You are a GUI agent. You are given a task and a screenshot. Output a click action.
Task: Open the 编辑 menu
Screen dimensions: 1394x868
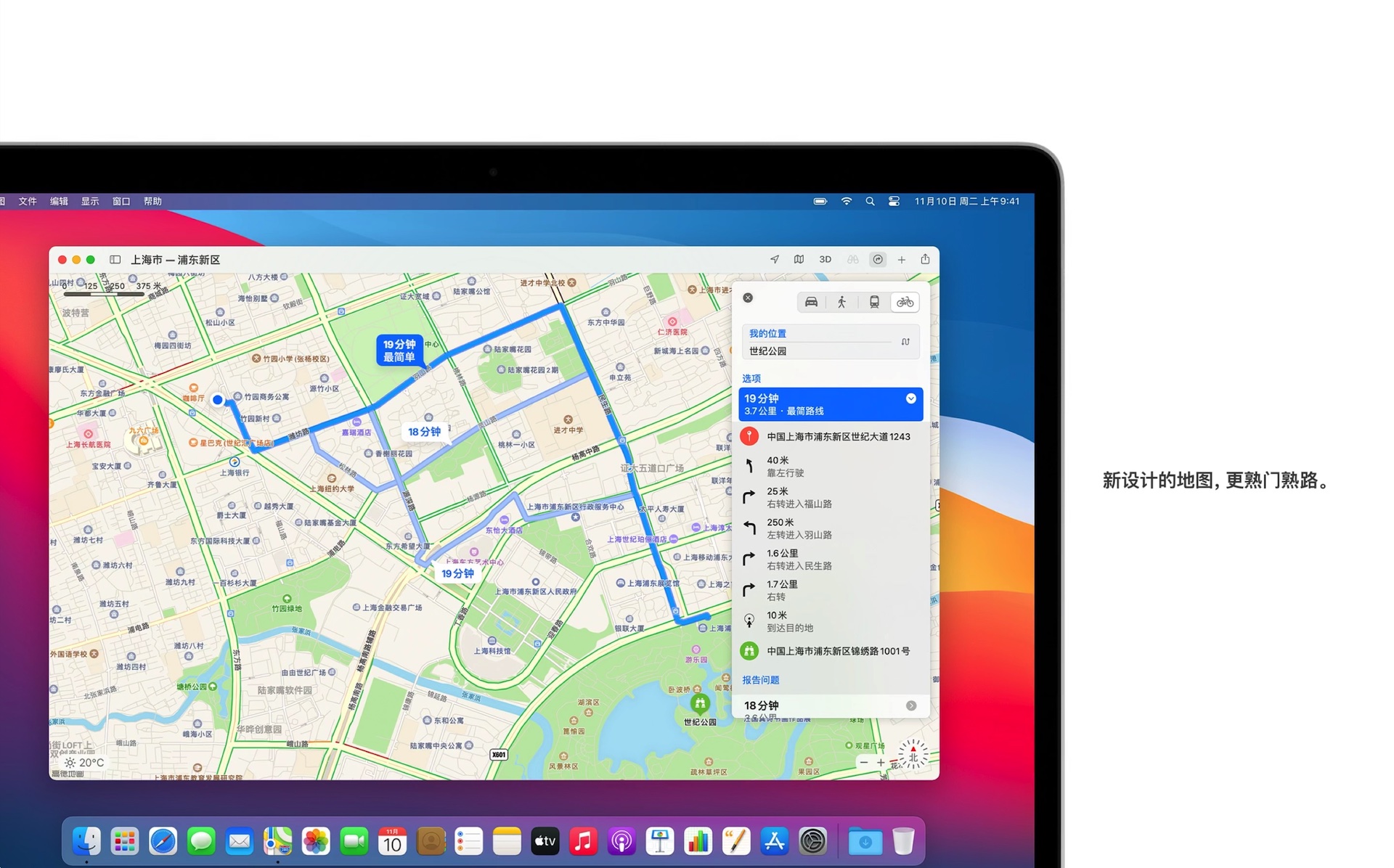[59, 202]
